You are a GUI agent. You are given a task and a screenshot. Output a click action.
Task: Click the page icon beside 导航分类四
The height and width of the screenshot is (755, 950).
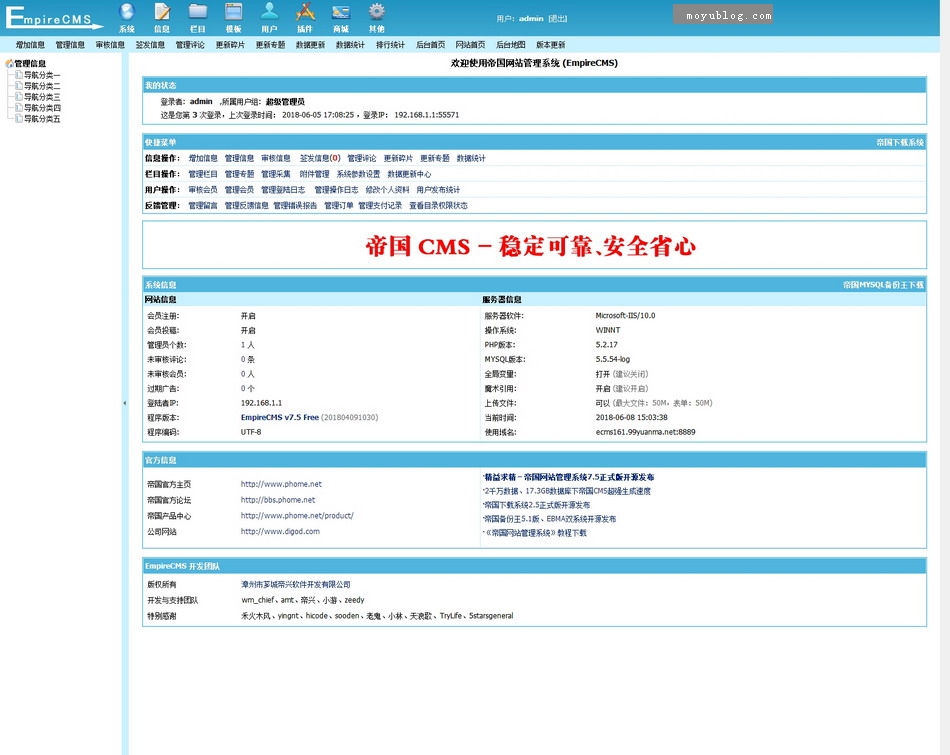coord(19,107)
